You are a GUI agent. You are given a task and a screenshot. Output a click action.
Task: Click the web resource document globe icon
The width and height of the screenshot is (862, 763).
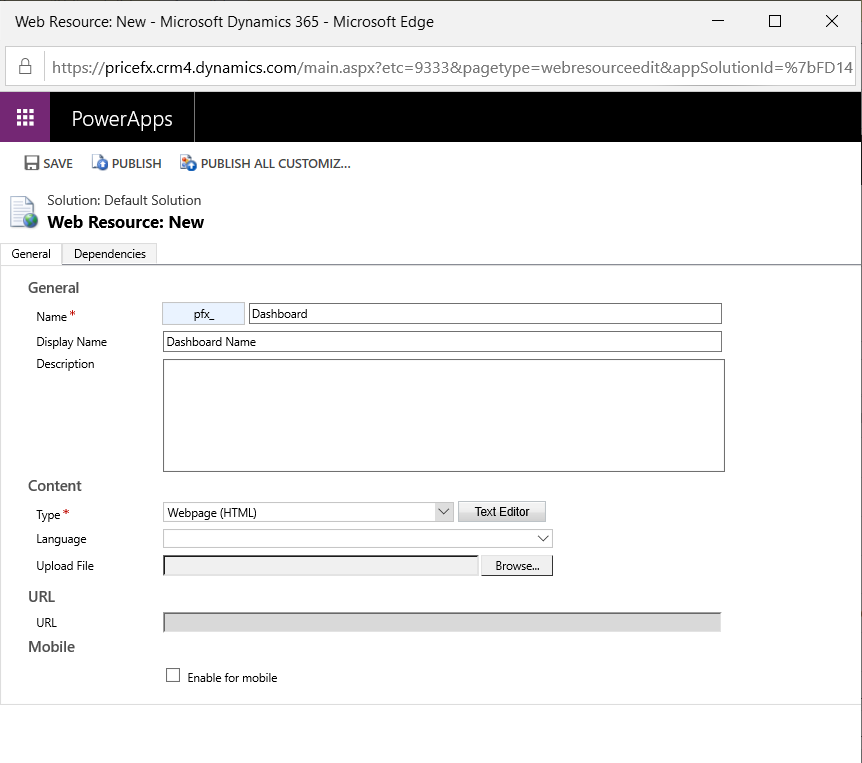point(23,212)
